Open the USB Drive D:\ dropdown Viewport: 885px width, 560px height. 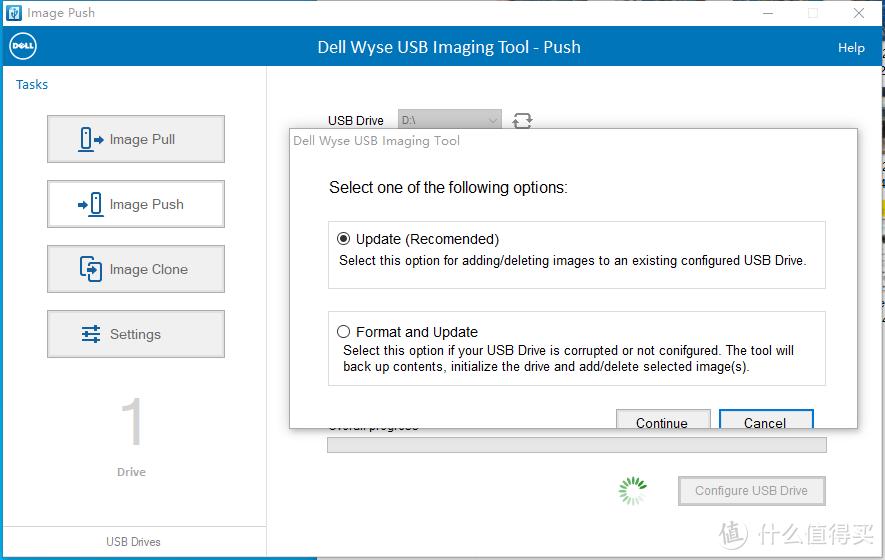(x=449, y=121)
